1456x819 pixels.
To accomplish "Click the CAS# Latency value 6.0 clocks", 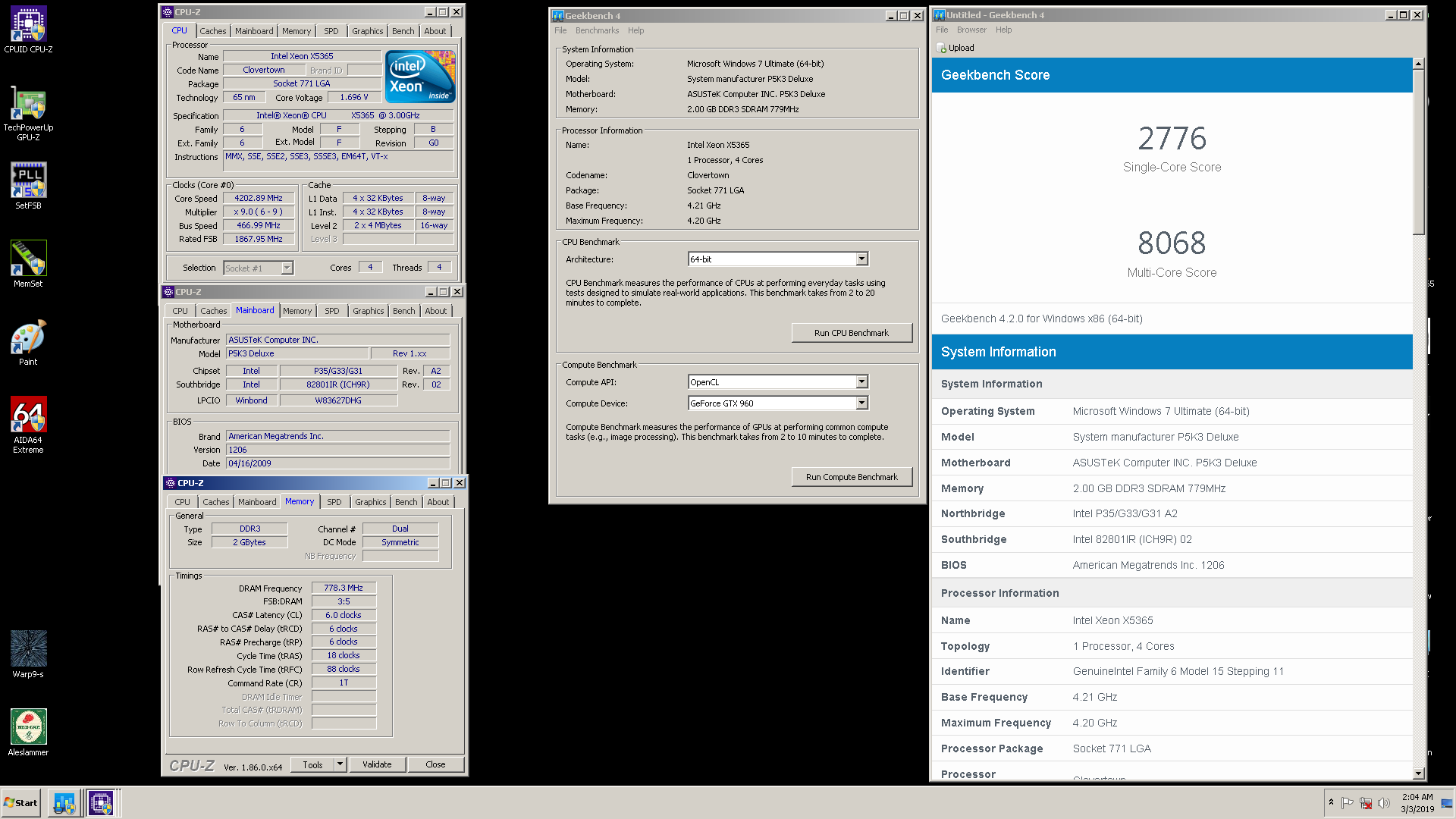I will pyautogui.click(x=344, y=615).
